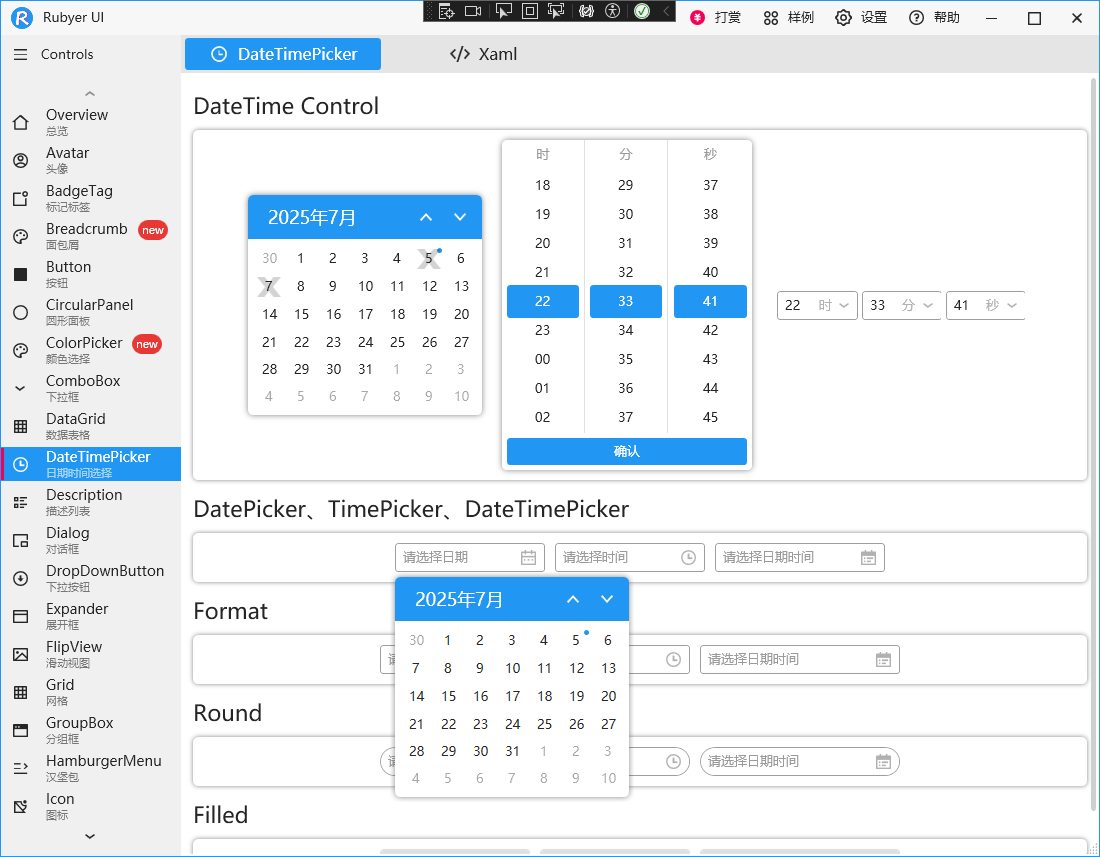Pick day 15 in the top calendar
The width and height of the screenshot is (1100, 857).
coord(302,314)
